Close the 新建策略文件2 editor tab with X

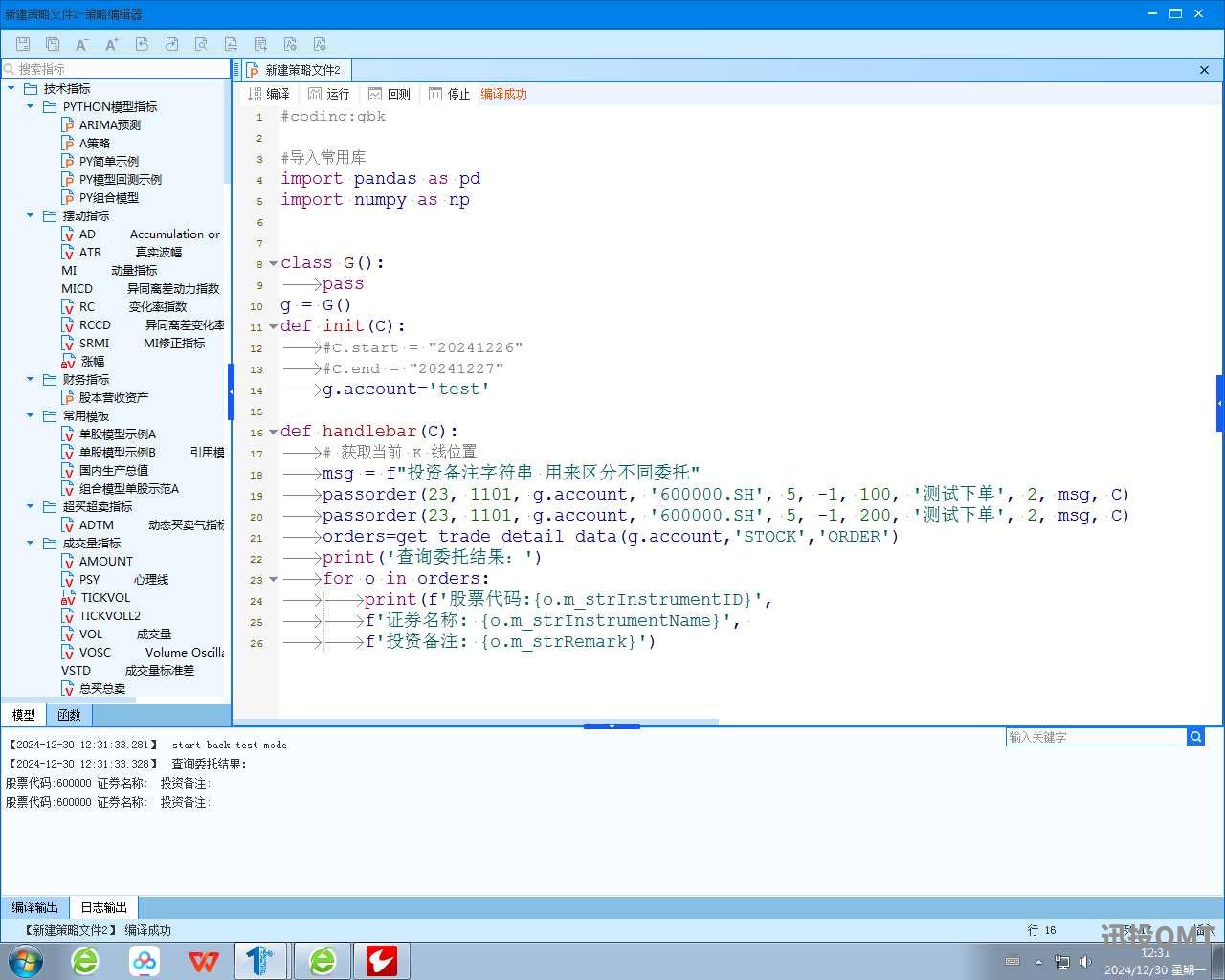coord(1204,70)
